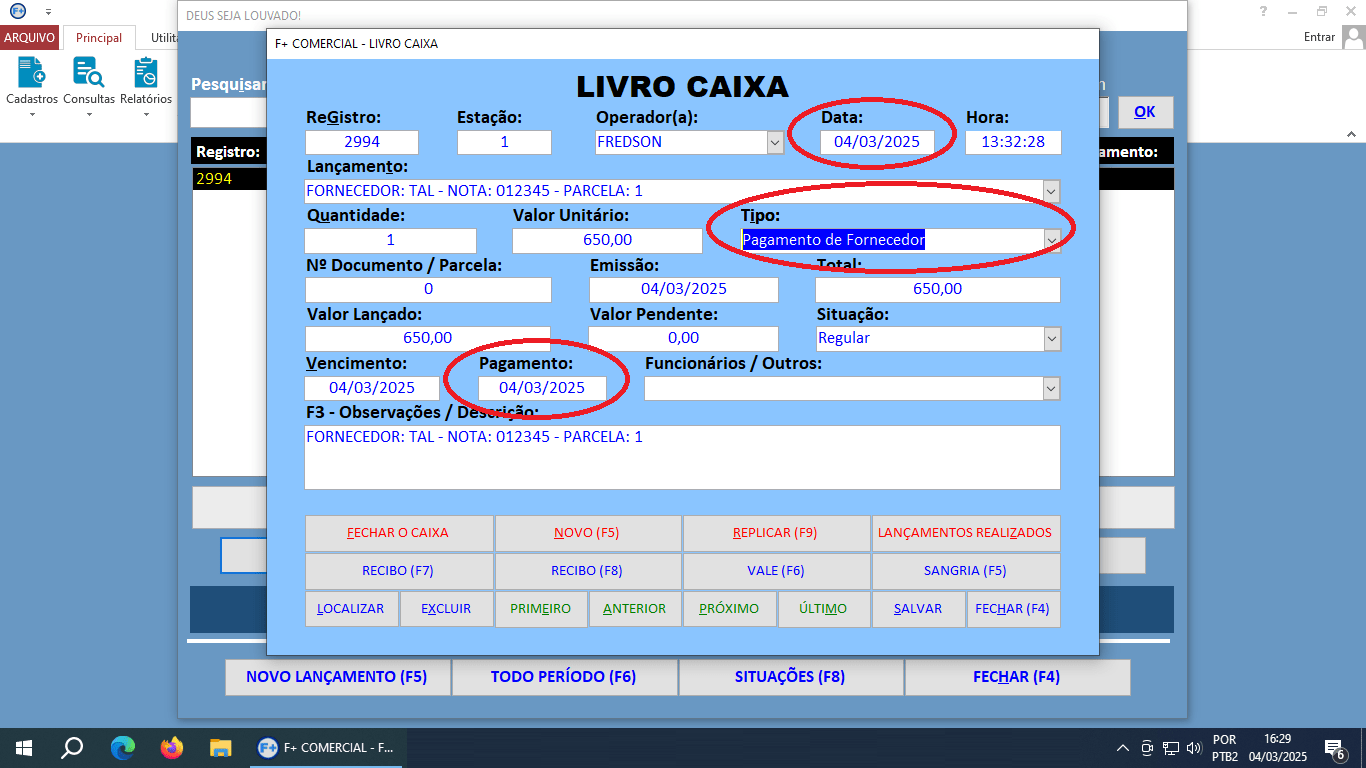Open the Tipo dropdown list

coord(1051,240)
